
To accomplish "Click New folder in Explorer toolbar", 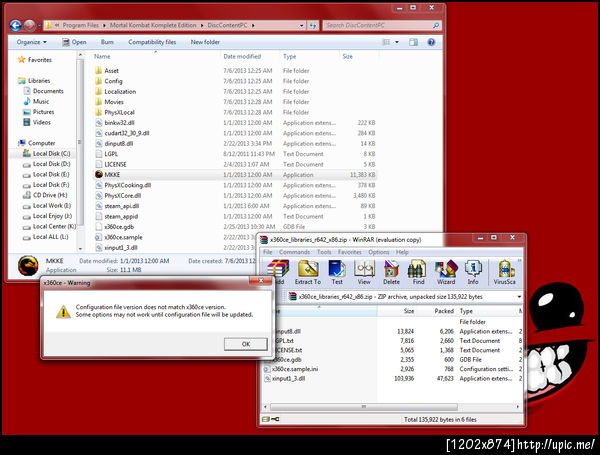I will click(205, 42).
